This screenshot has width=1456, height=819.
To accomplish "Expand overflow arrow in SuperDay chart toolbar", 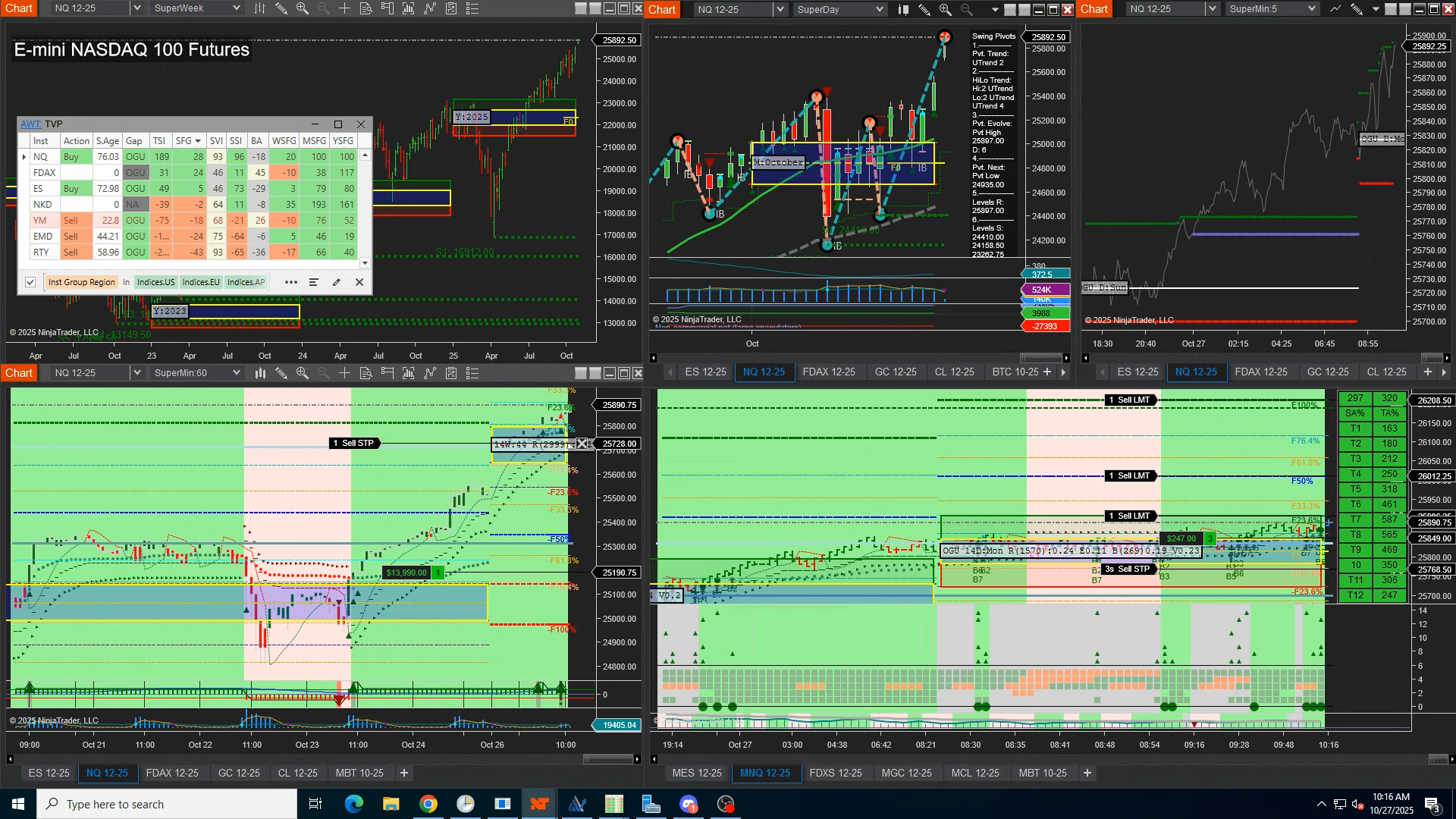I will [995, 10].
